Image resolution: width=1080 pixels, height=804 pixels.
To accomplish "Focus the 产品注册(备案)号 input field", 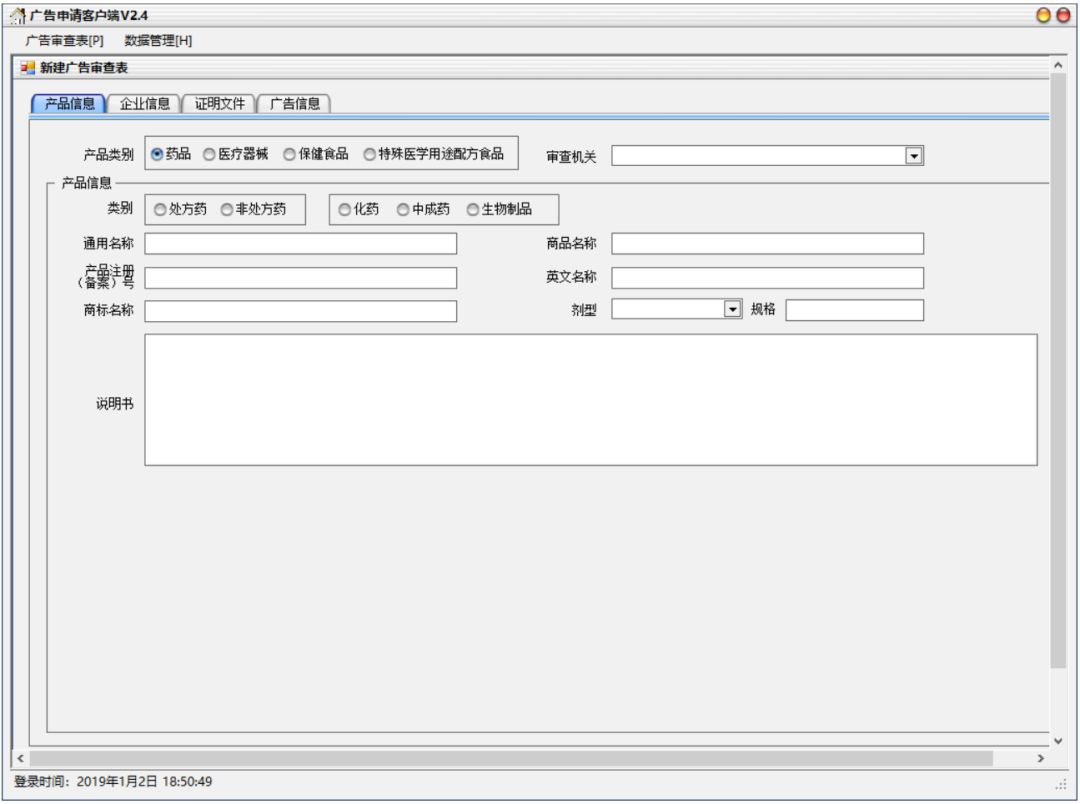I will [300, 278].
